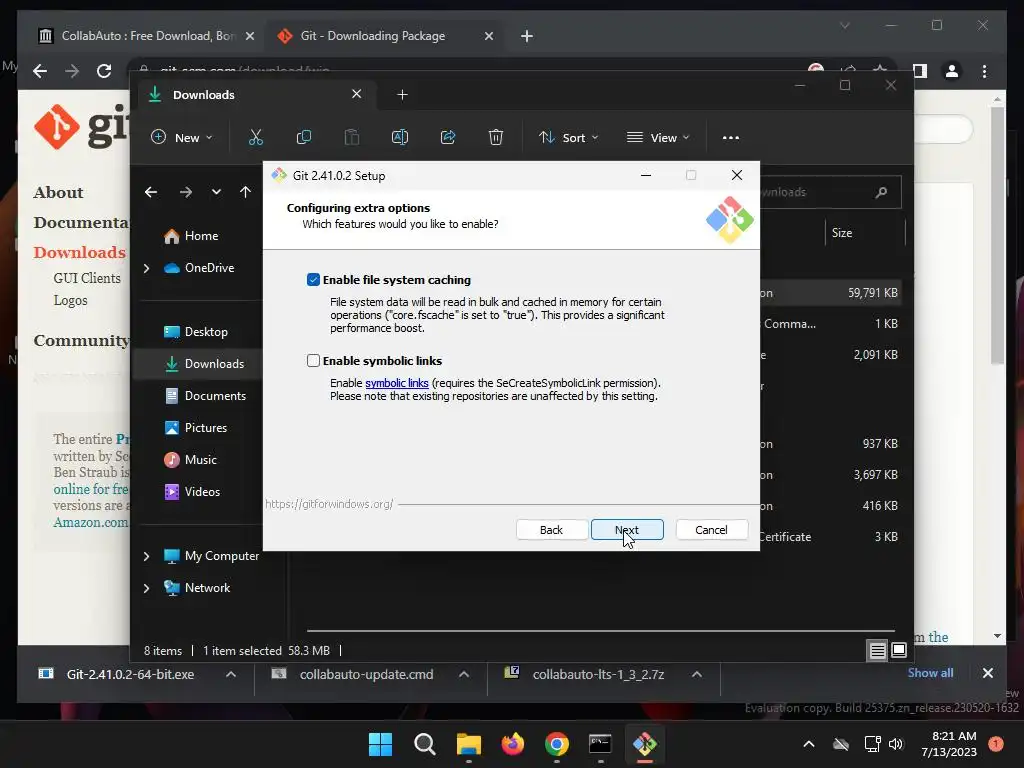Open GUI Clients link on Git site
This screenshot has width=1024, height=768.
click(87, 278)
